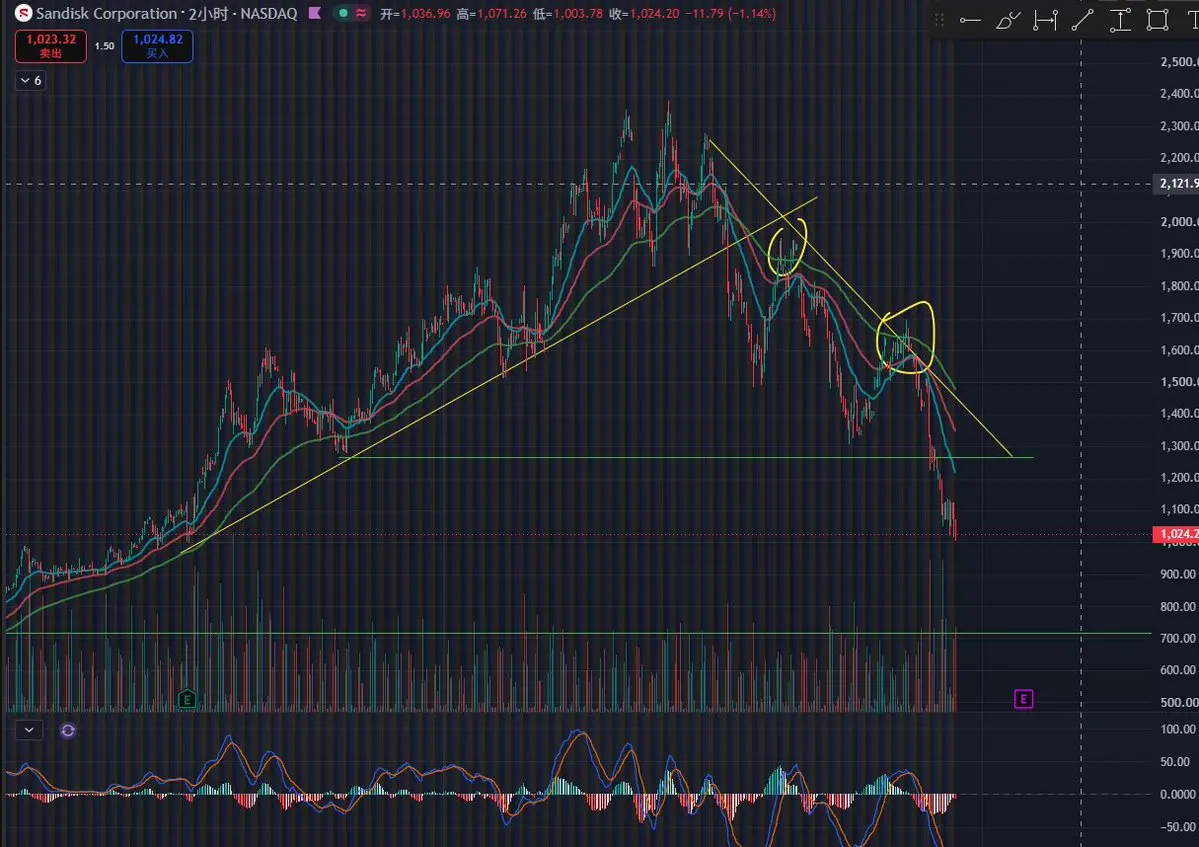Click the low value 1,003.78 in legend
This screenshot has width=1199, height=847.
(x=578, y=14)
